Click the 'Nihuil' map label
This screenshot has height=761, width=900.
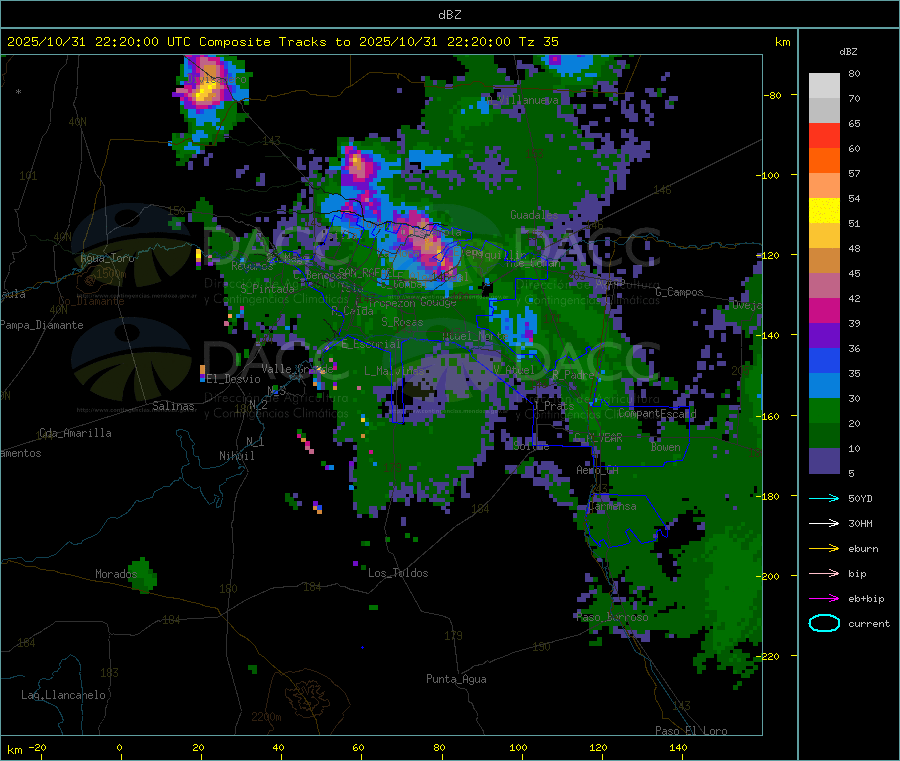point(236,456)
